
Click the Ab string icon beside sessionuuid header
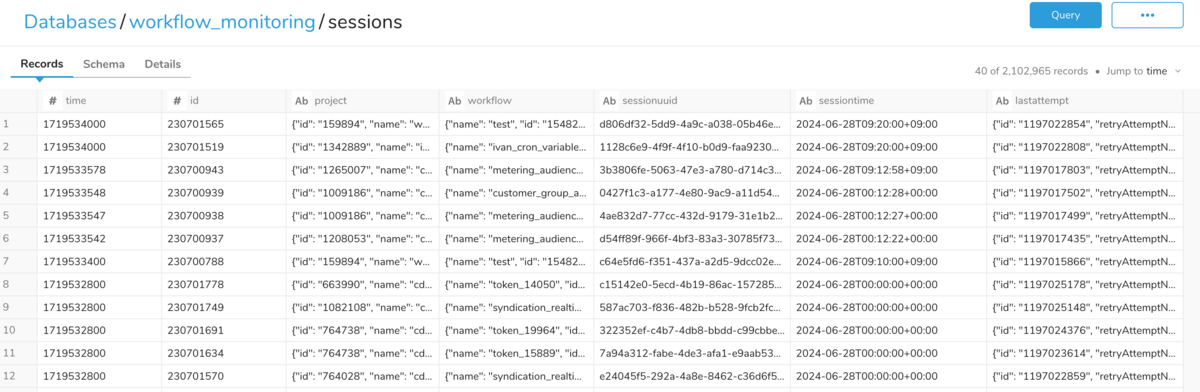click(608, 101)
